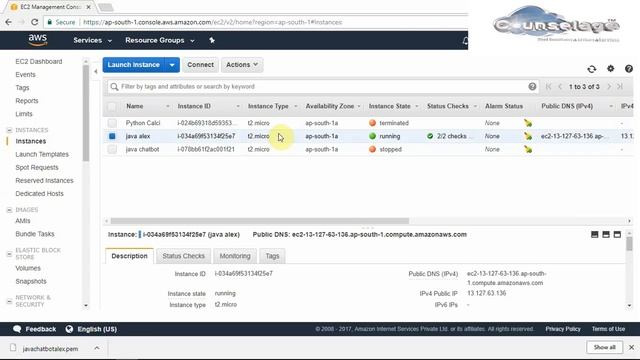Collapse the left navigation pane arrow
Image resolution: width=640 pixels, height=360 pixels.
tap(96, 71)
